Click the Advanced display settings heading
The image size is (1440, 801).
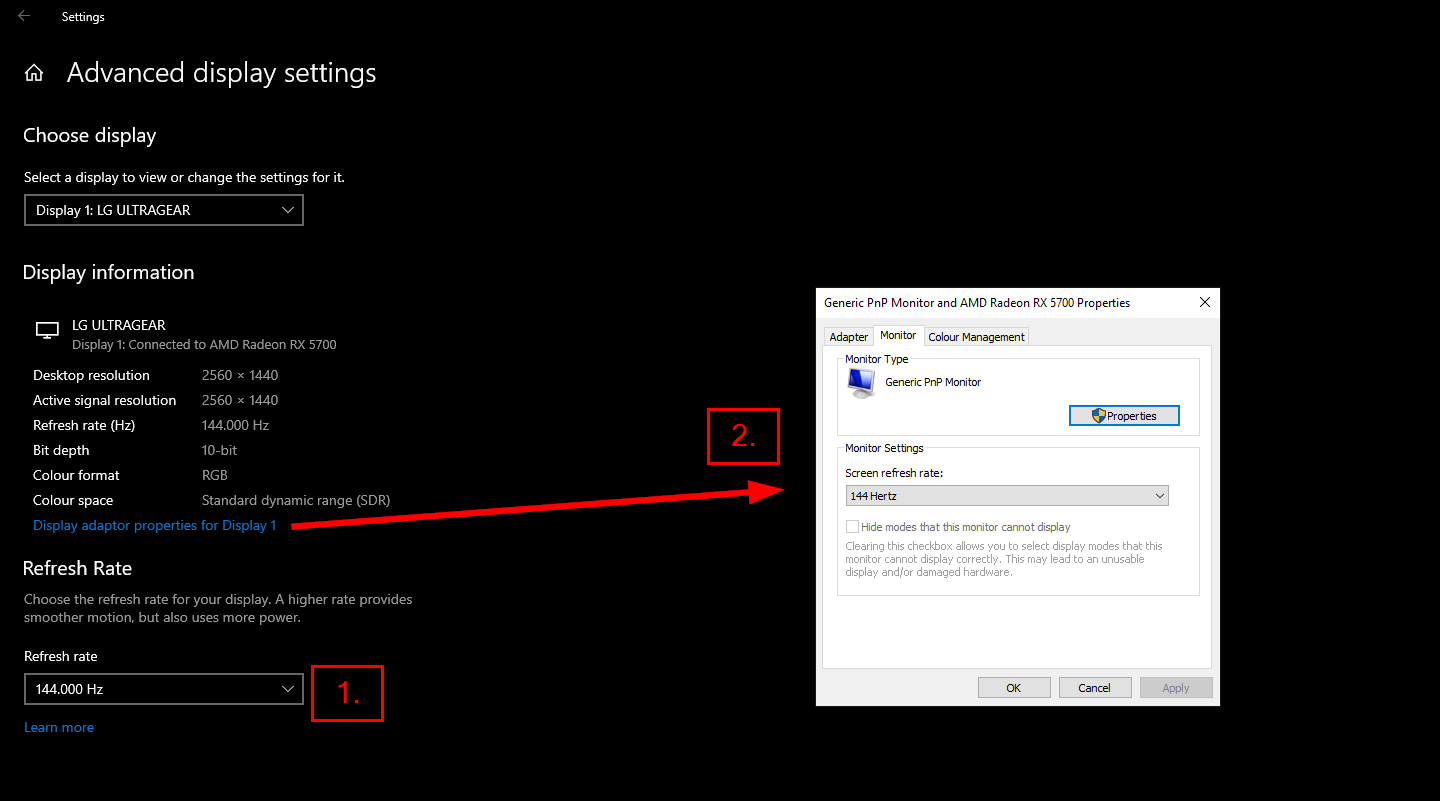pyautogui.click(x=222, y=73)
